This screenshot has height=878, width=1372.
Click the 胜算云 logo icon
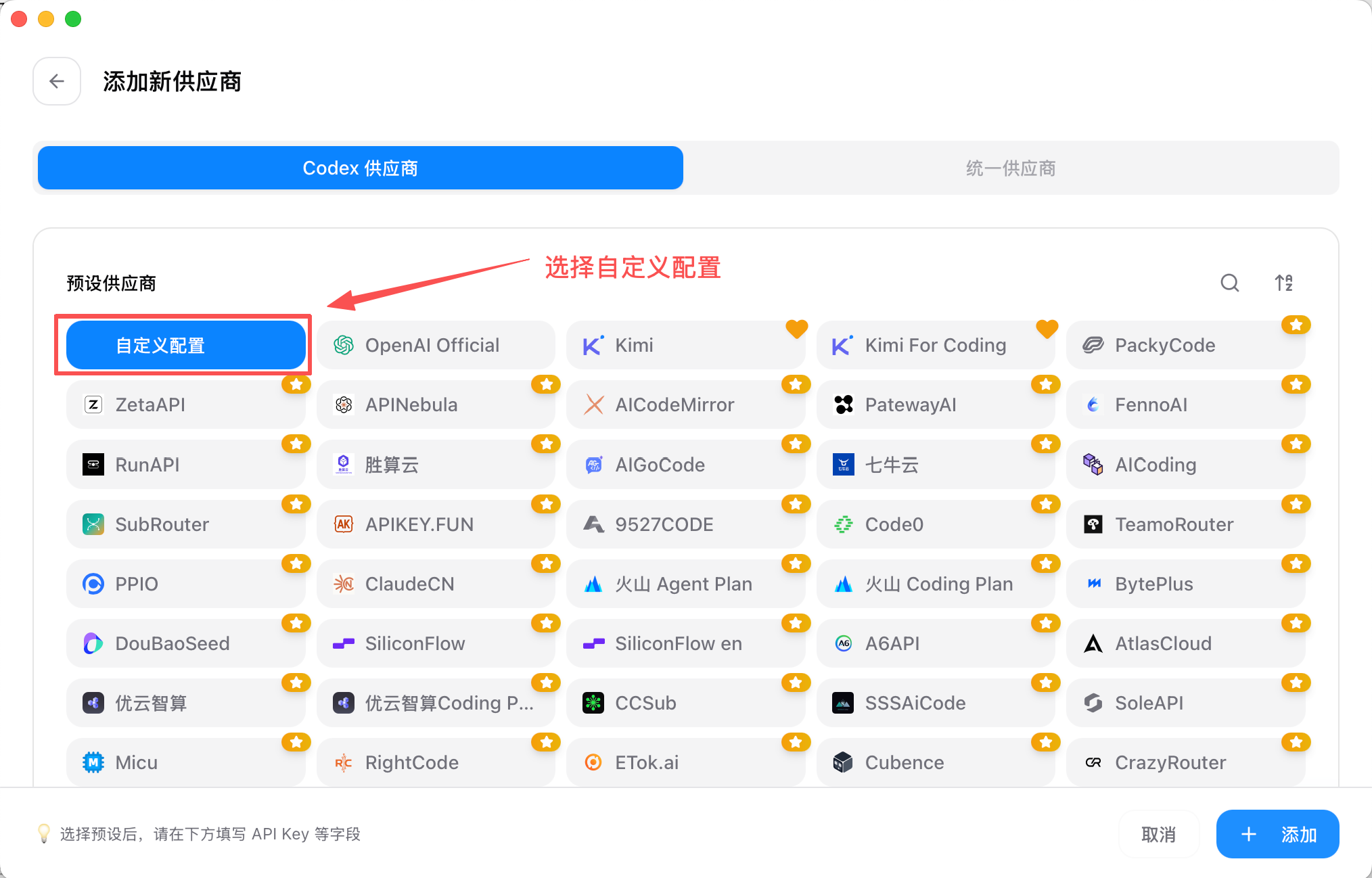click(x=344, y=465)
